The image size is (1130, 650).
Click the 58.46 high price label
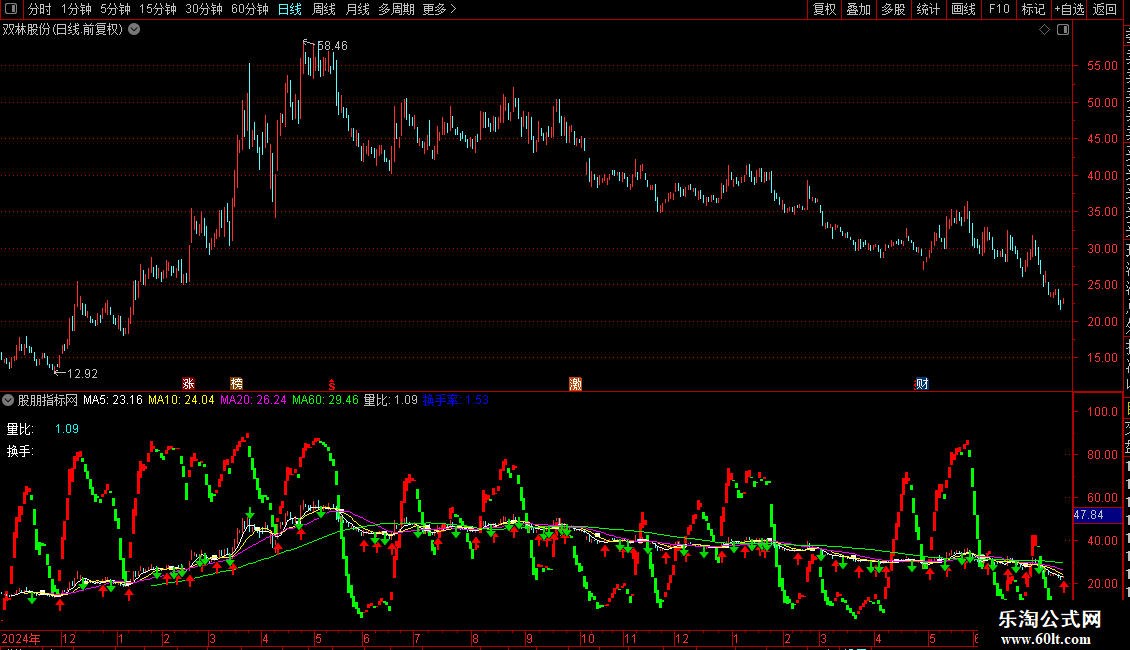pyautogui.click(x=332, y=45)
